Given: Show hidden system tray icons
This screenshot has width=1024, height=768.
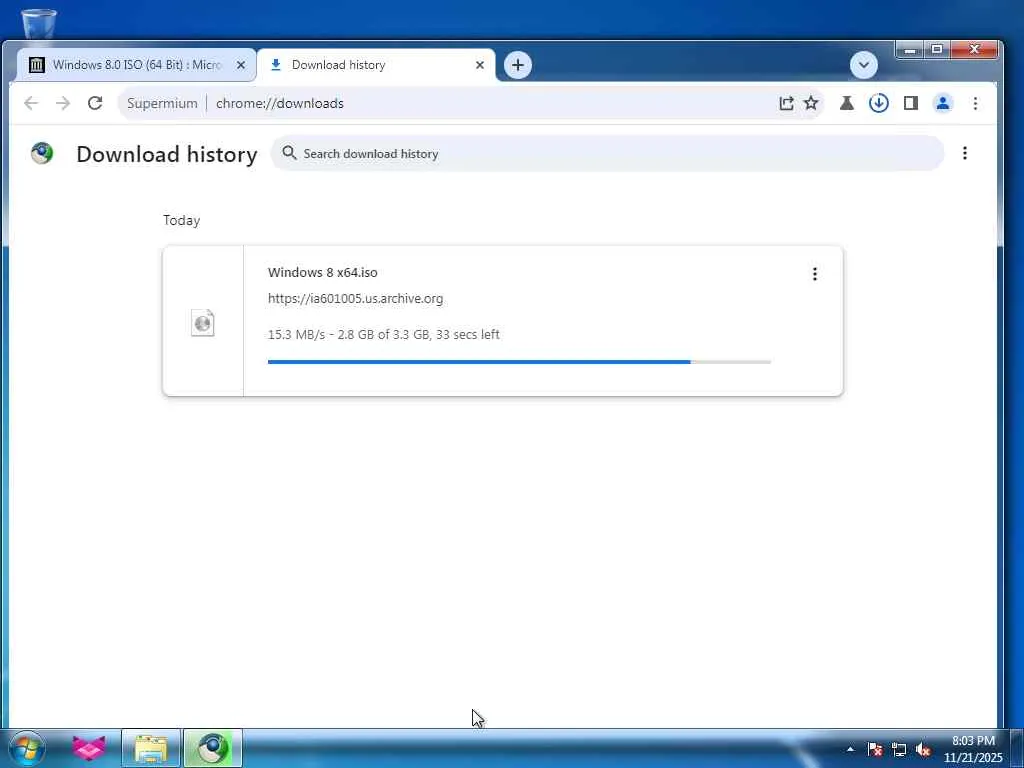Looking at the screenshot, I should 850,749.
